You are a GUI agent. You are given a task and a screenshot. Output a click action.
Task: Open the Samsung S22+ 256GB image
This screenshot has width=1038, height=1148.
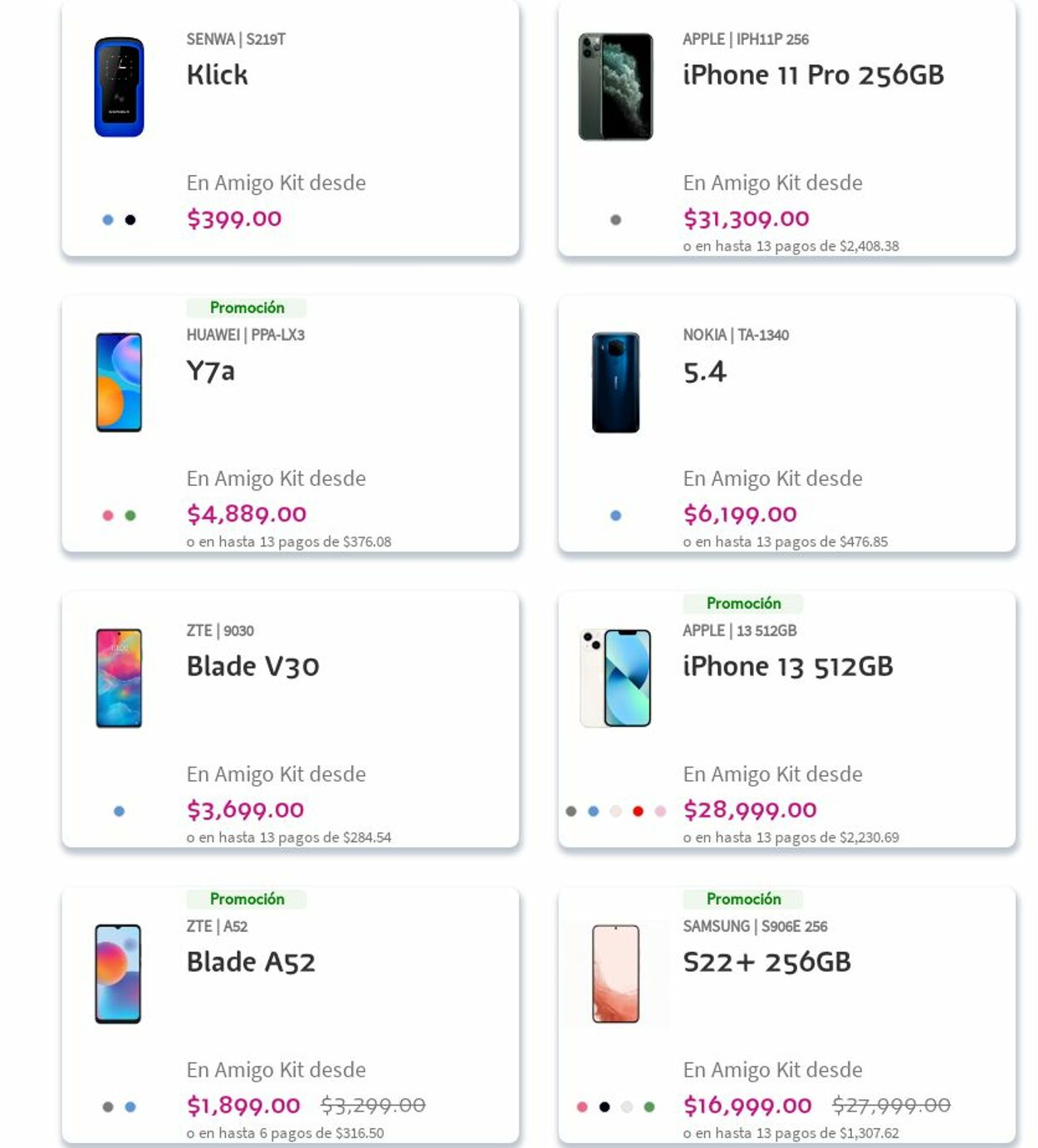(x=615, y=974)
